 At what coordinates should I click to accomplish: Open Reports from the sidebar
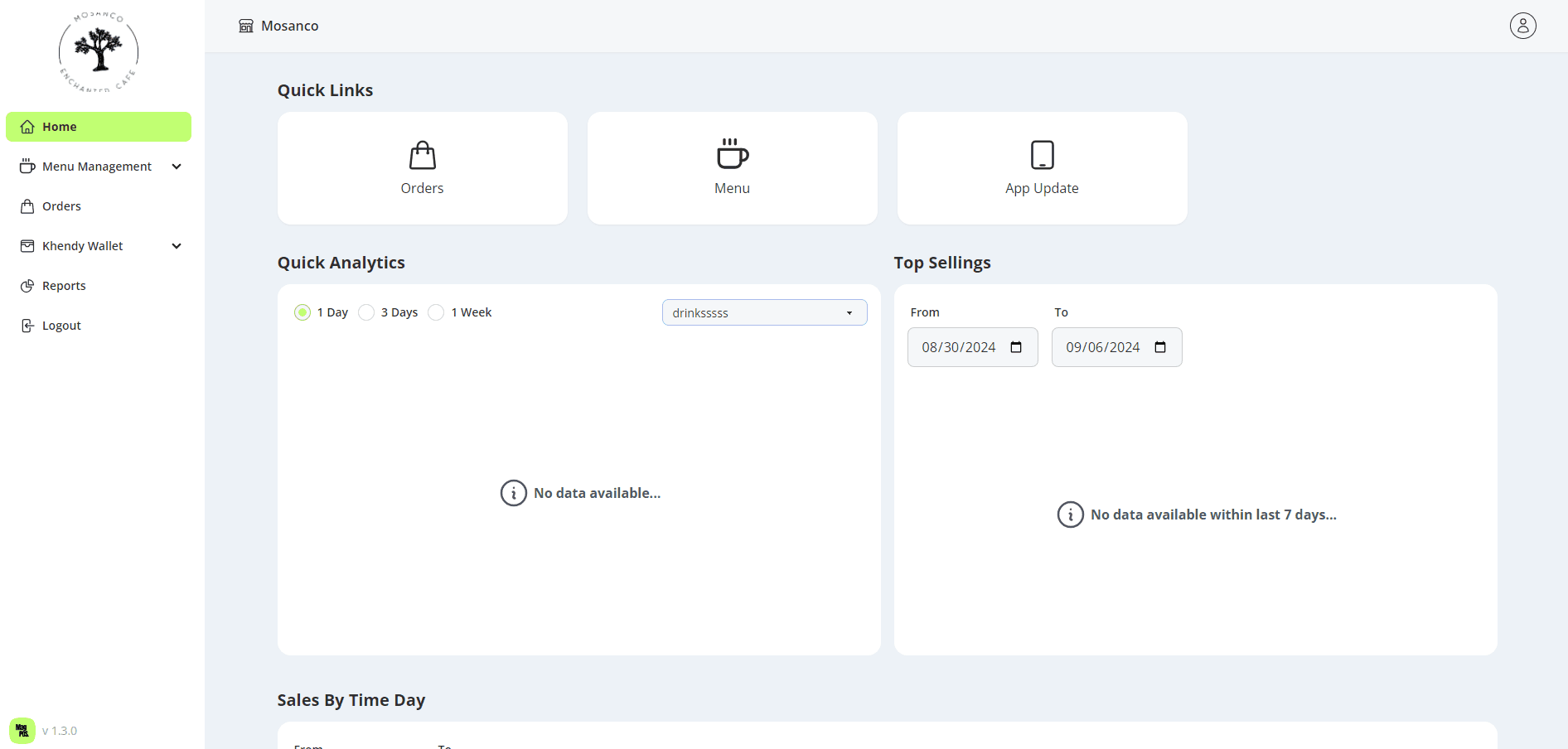click(x=64, y=286)
